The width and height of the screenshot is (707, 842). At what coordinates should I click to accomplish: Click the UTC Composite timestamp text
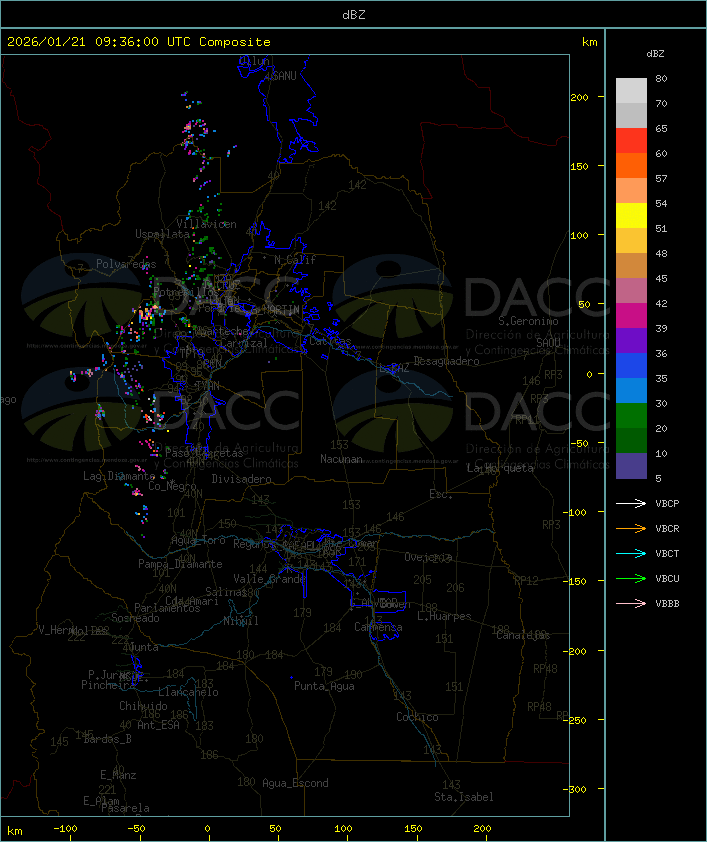point(139,42)
